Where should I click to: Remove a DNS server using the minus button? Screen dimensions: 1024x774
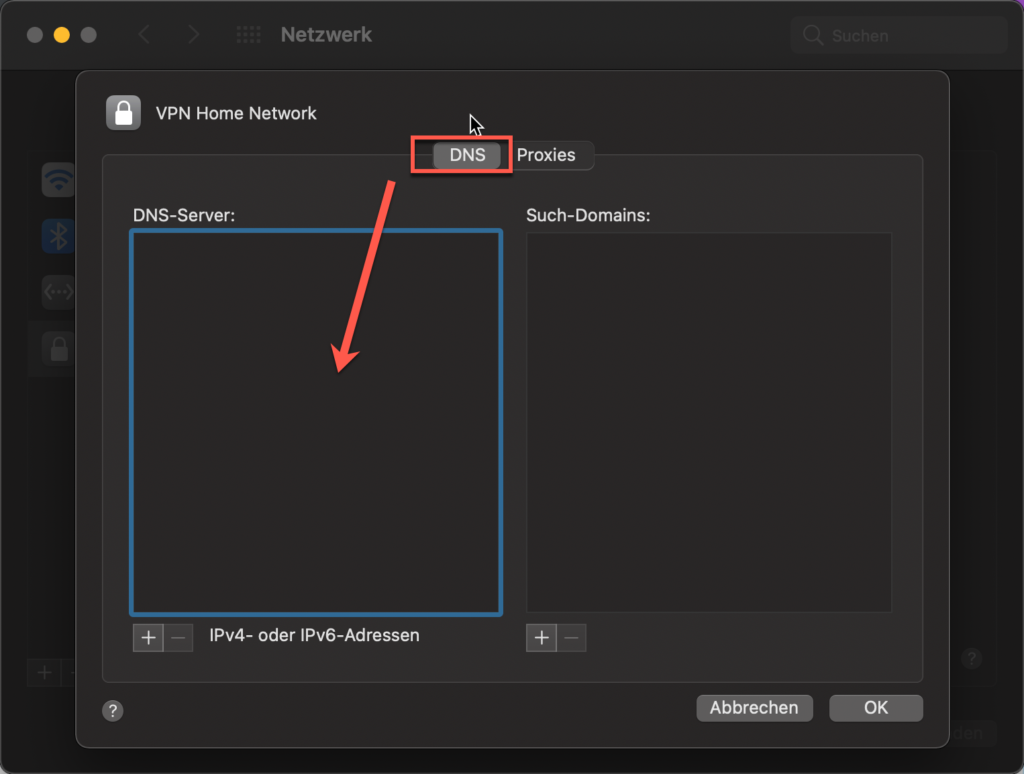[x=178, y=637]
